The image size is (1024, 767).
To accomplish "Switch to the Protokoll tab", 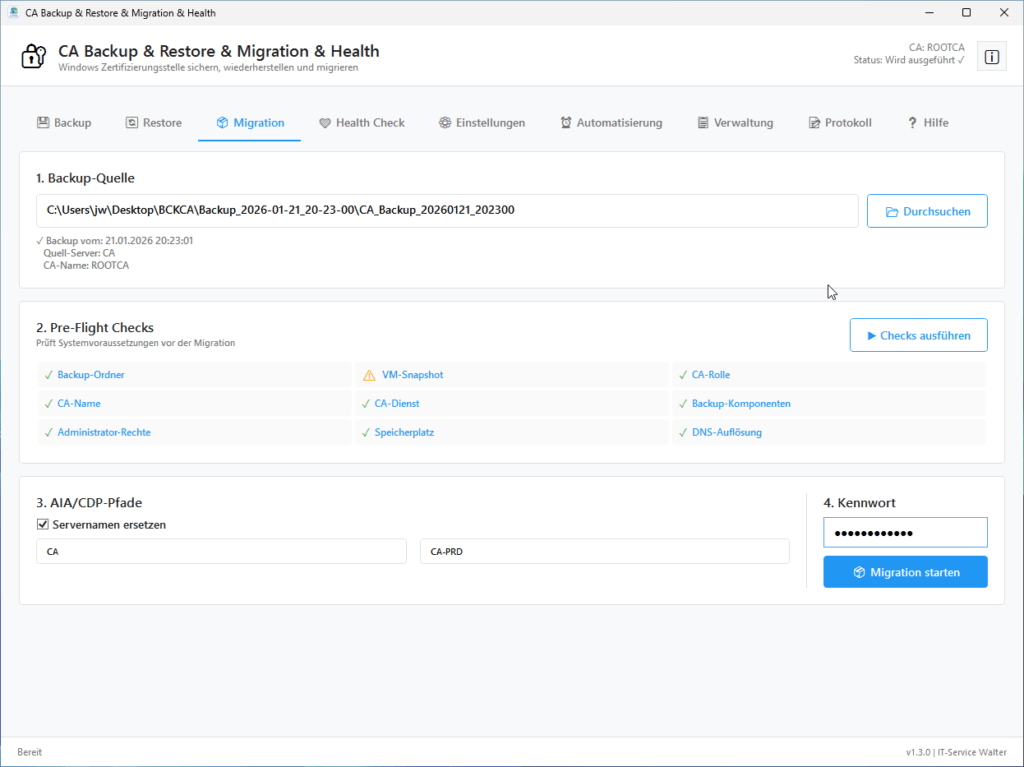I will pyautogui.click(x=840, y=122).
